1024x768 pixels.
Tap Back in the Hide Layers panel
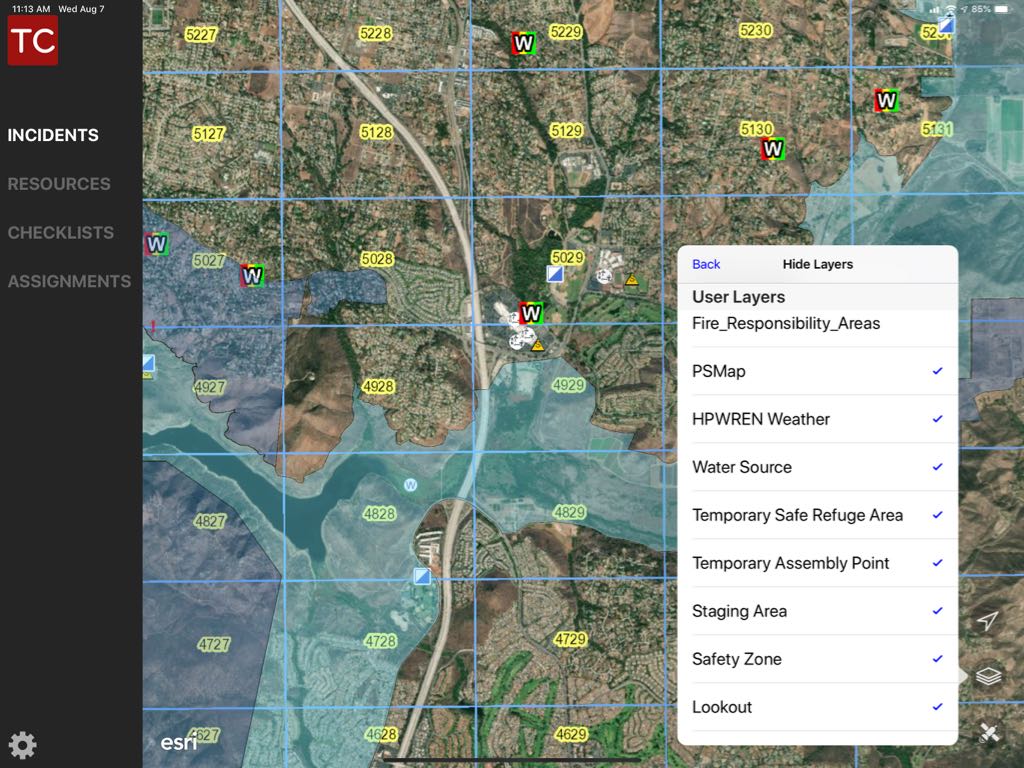pyautogui.click(x=706, y=264)
